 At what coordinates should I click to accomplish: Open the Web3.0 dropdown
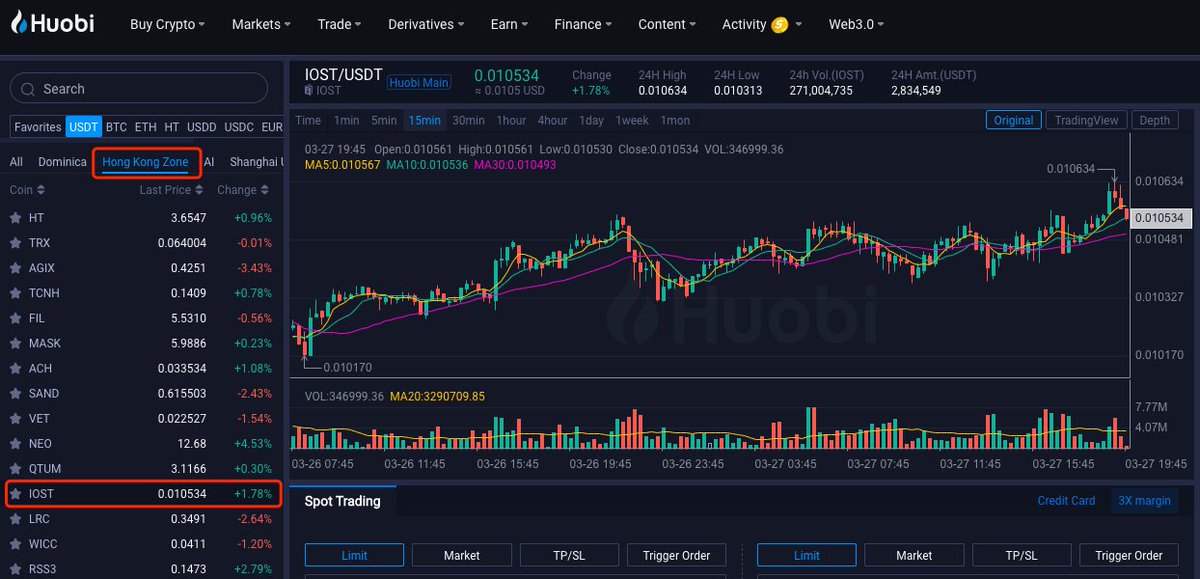[856, 24]
